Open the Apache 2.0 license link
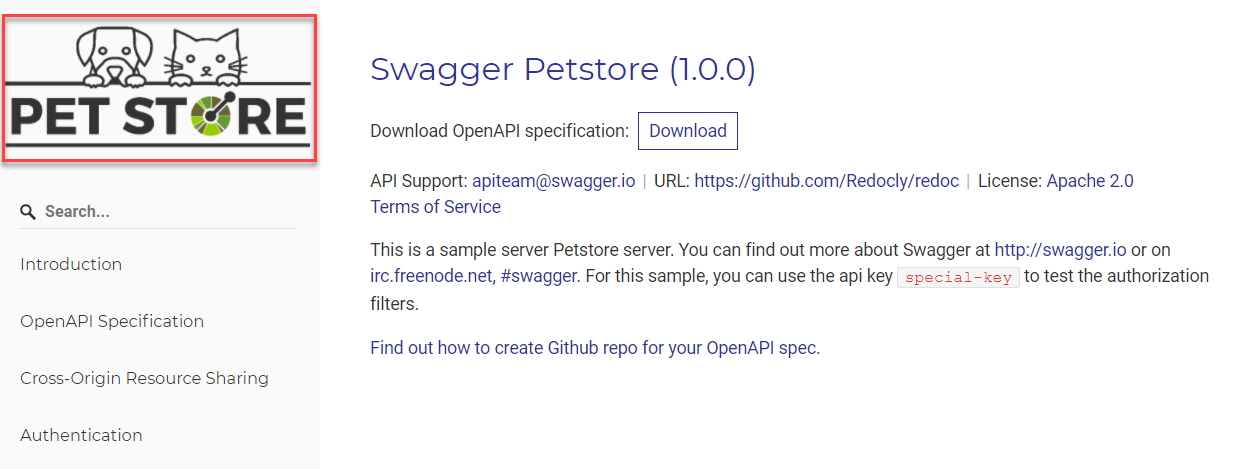The height and width of the screenshot is (469, 1259). pos(1090,181)
